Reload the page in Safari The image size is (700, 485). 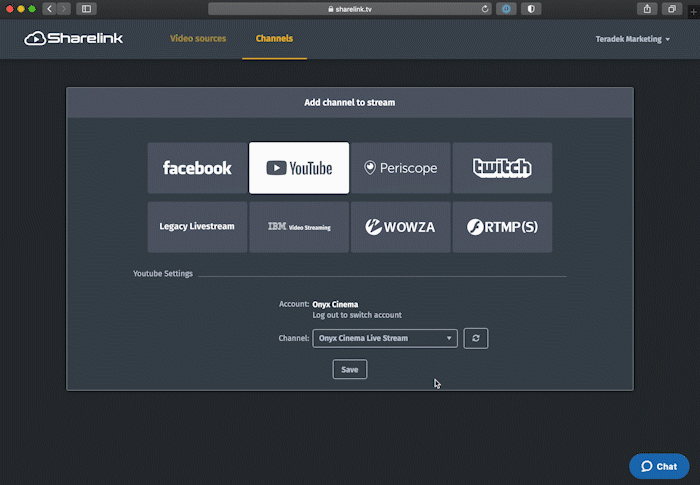(x=485, y=9)
